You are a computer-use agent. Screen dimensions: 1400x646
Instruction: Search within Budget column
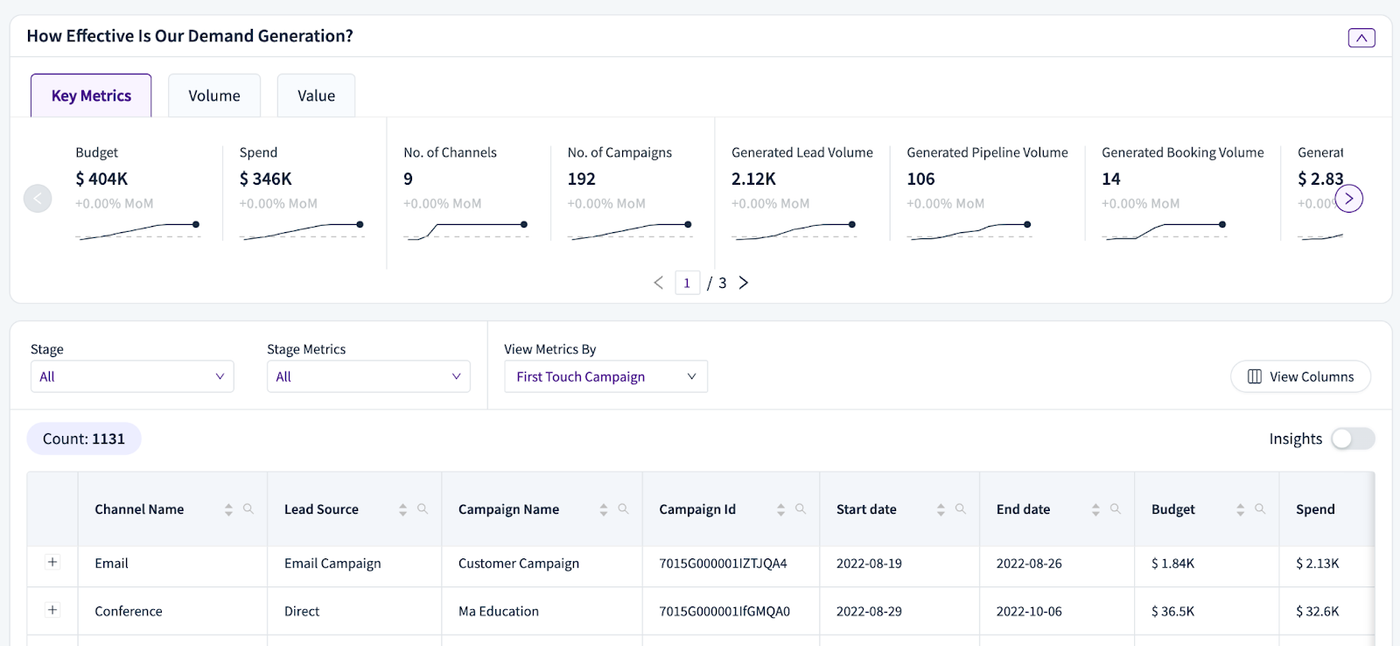coord(1260,509)
